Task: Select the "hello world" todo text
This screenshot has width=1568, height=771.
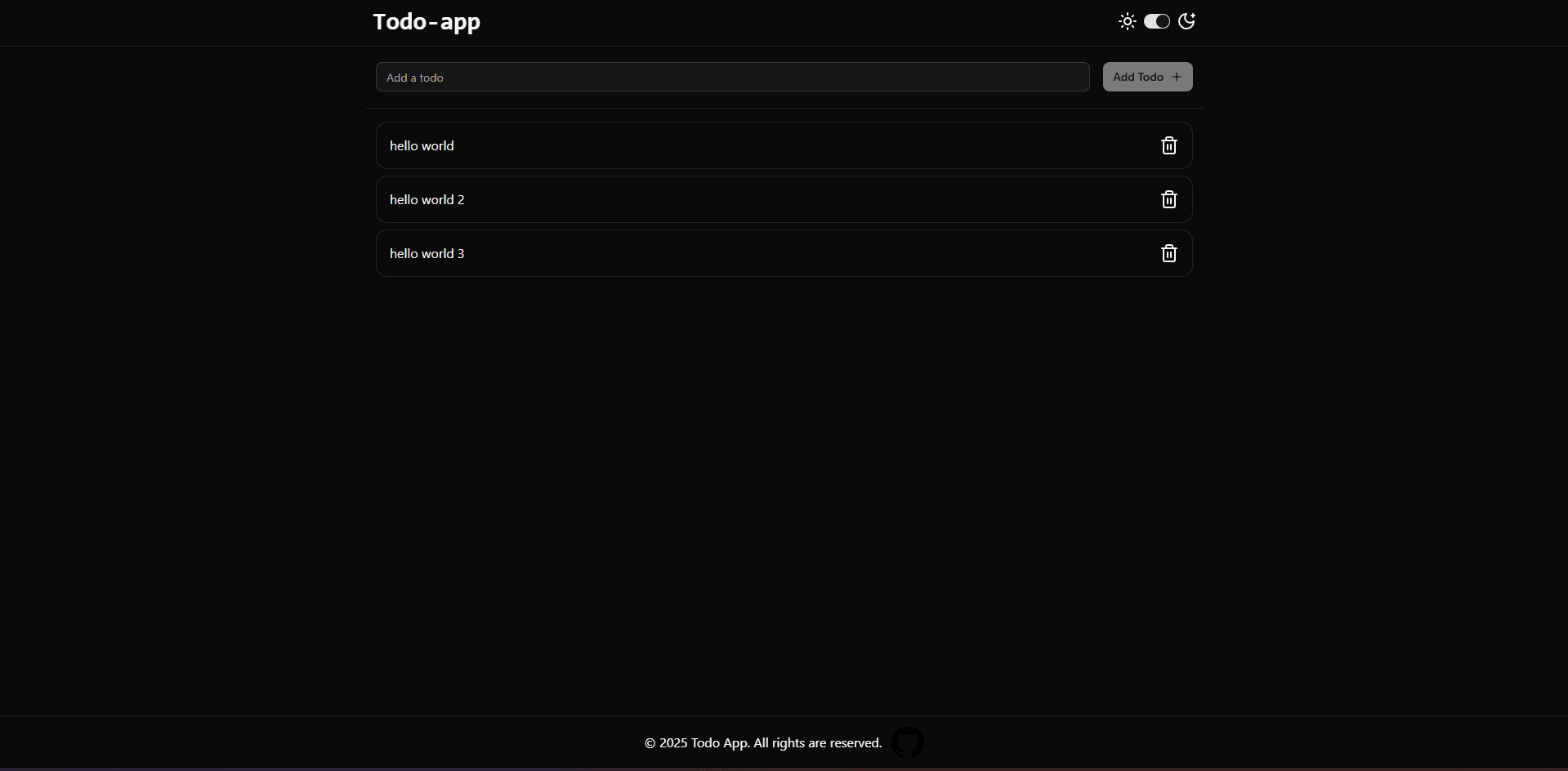Action: pyautogui.click(x=422, y=145)
